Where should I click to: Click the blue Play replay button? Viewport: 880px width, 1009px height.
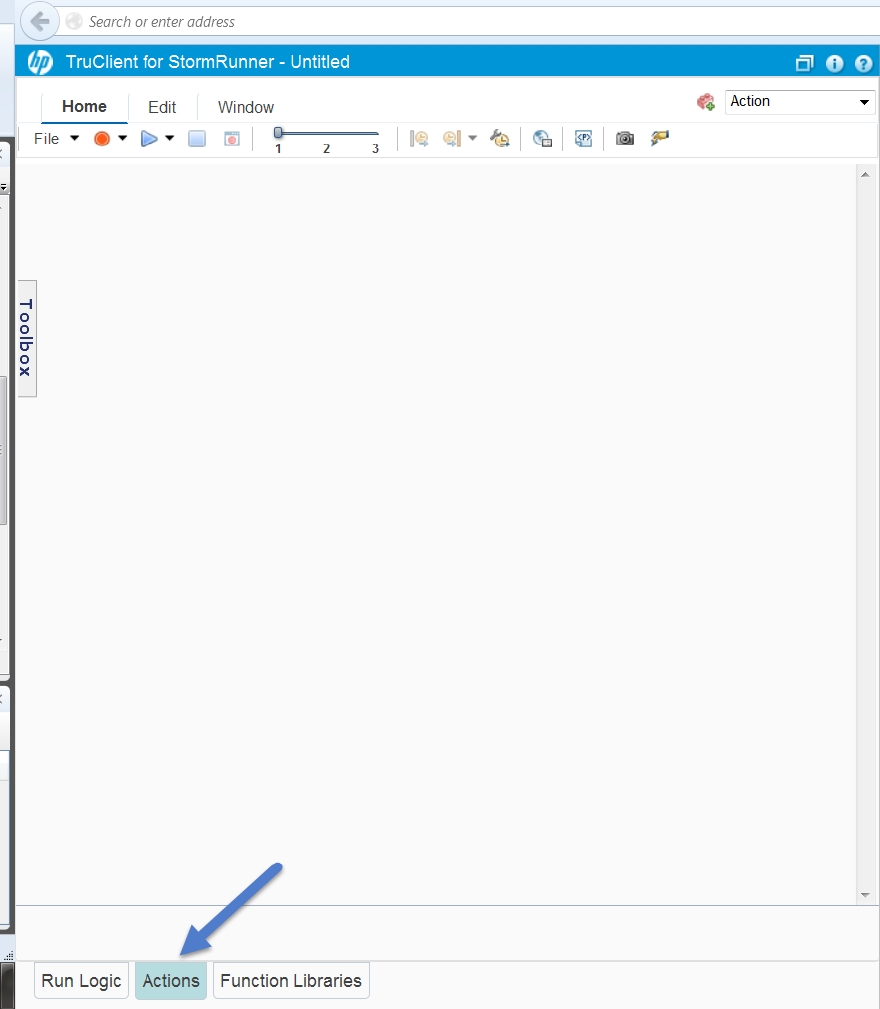pyautogui.click(x=149, y=138)
